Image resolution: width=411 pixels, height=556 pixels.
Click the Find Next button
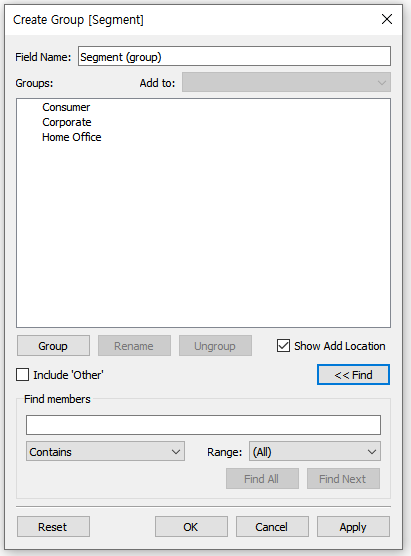pyautogui.click(x=343, y=479)
